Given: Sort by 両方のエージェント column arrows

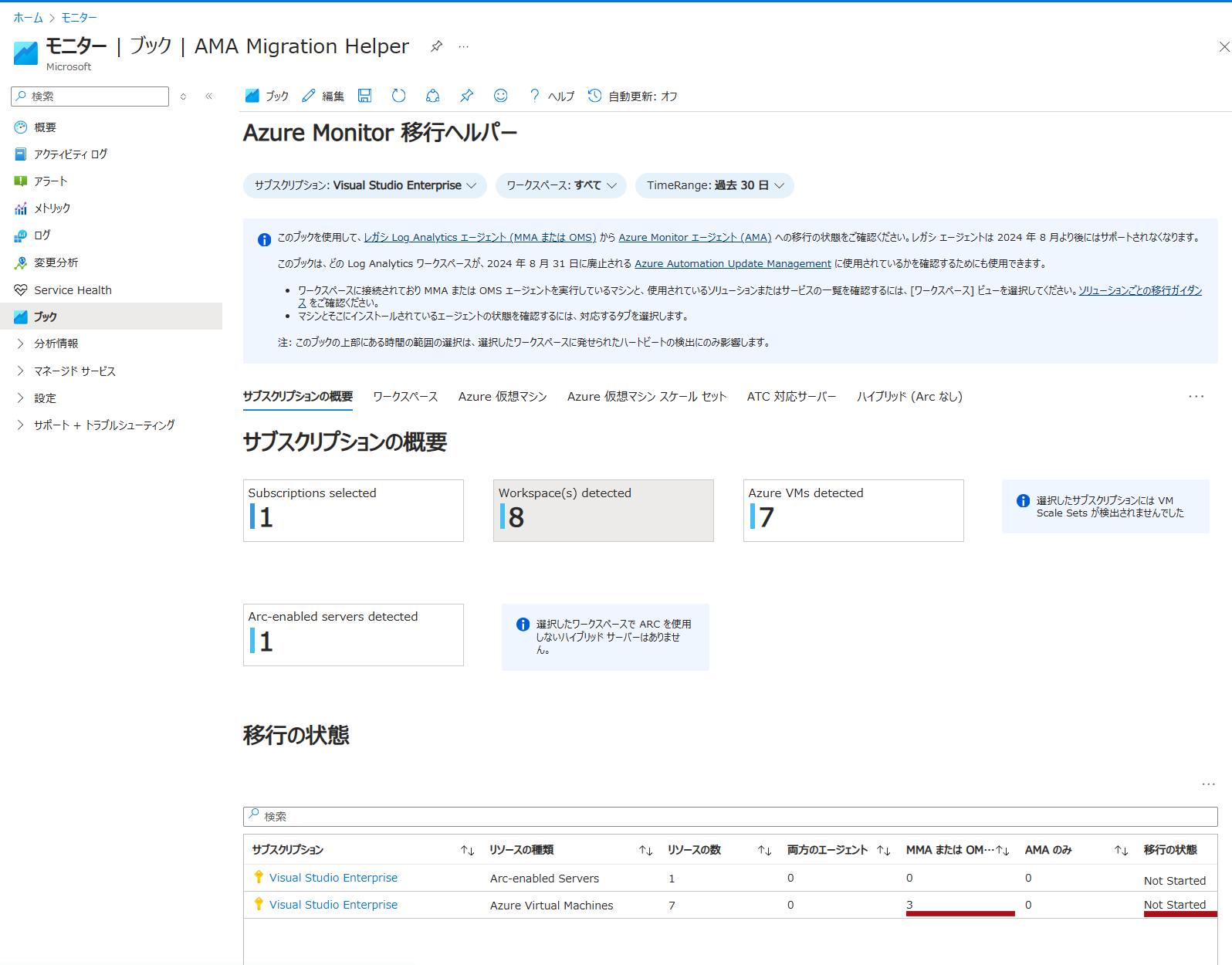Looking at the screenshot, I should 884,850.
